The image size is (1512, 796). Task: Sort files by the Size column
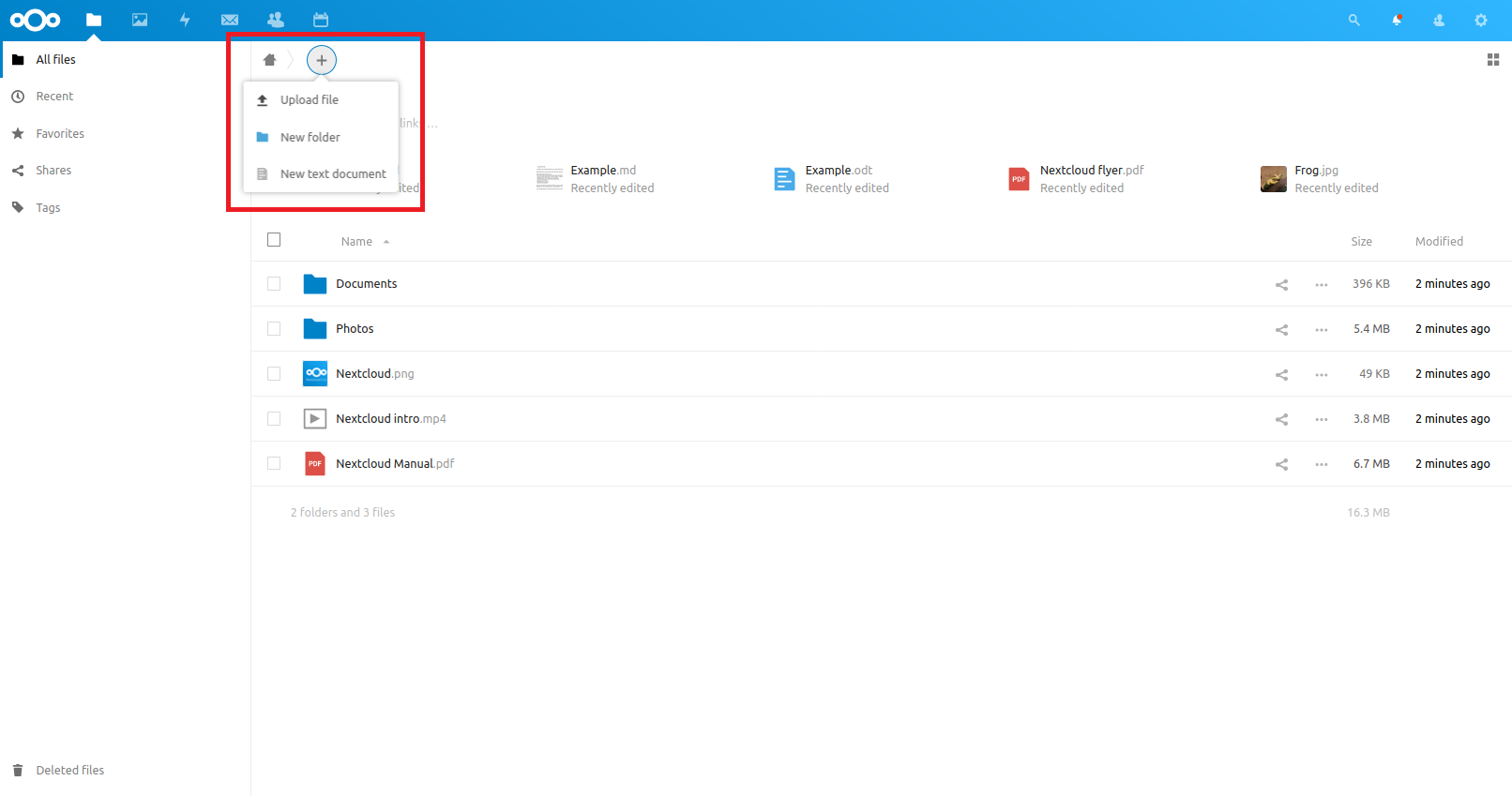click(1361, 241)
